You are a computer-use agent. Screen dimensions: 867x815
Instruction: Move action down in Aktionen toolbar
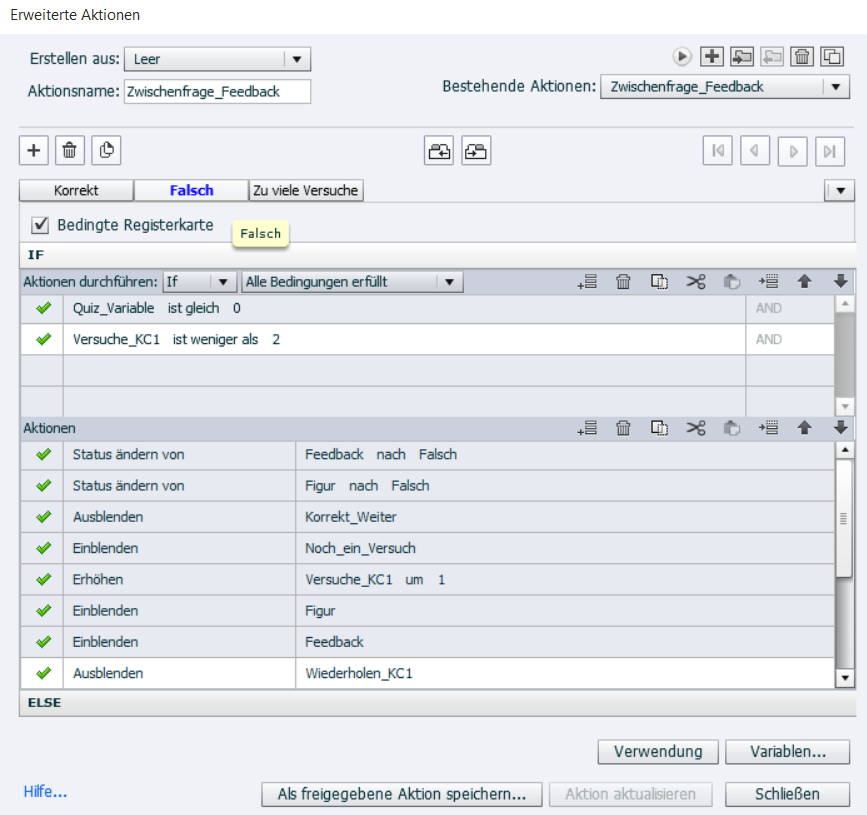[840, 428]
